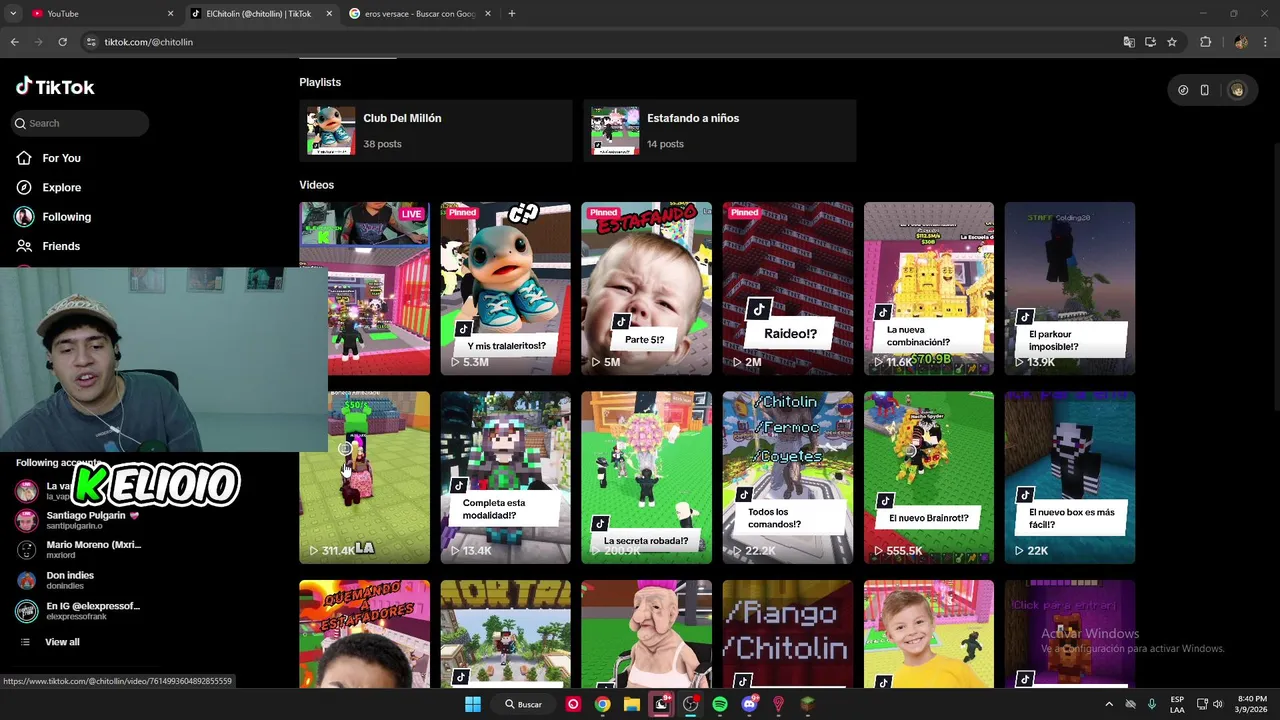Open the Club Del Millón playlist

(435, 130)
